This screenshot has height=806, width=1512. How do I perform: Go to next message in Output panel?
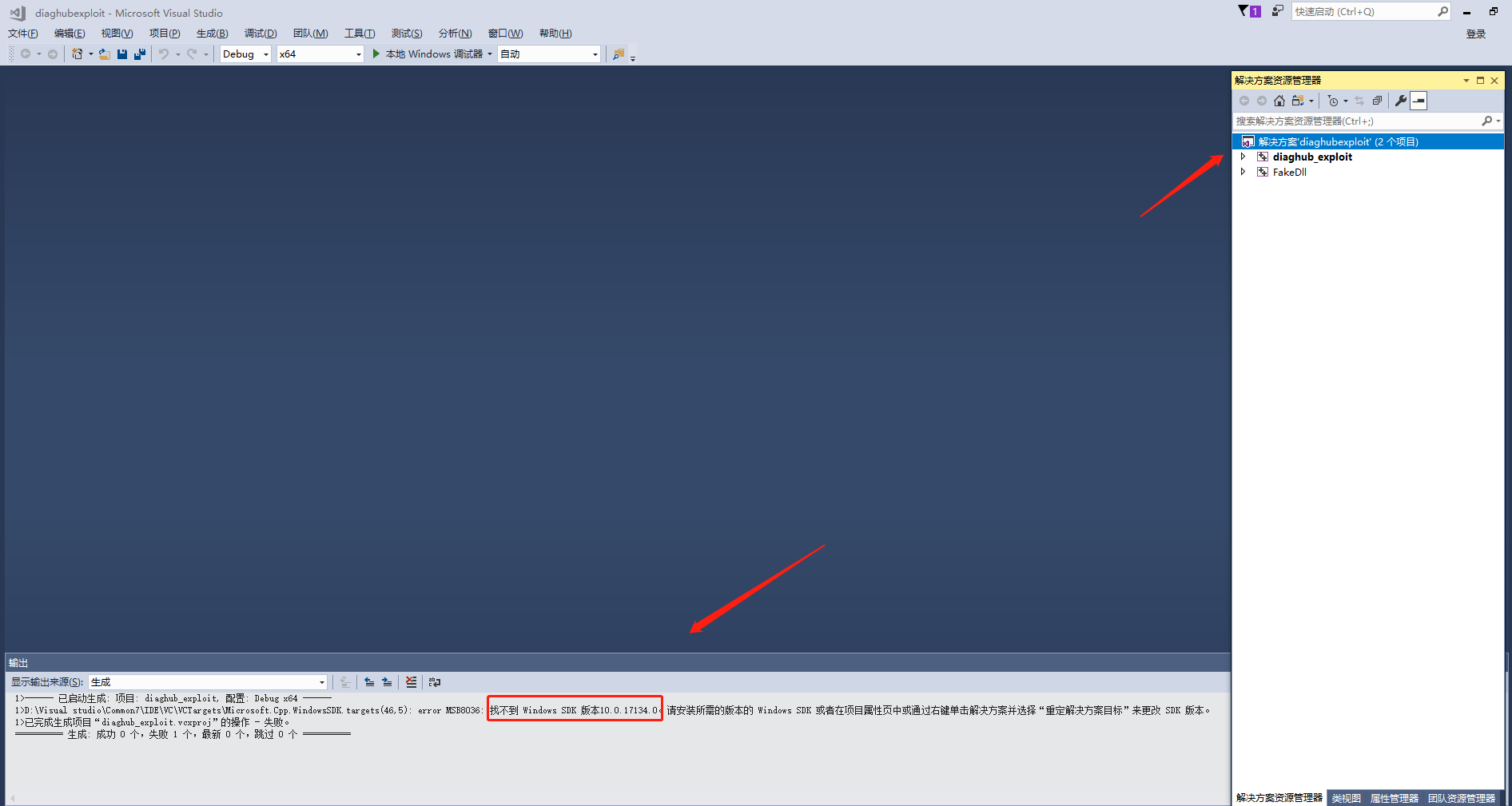click(x=387, y=682)
